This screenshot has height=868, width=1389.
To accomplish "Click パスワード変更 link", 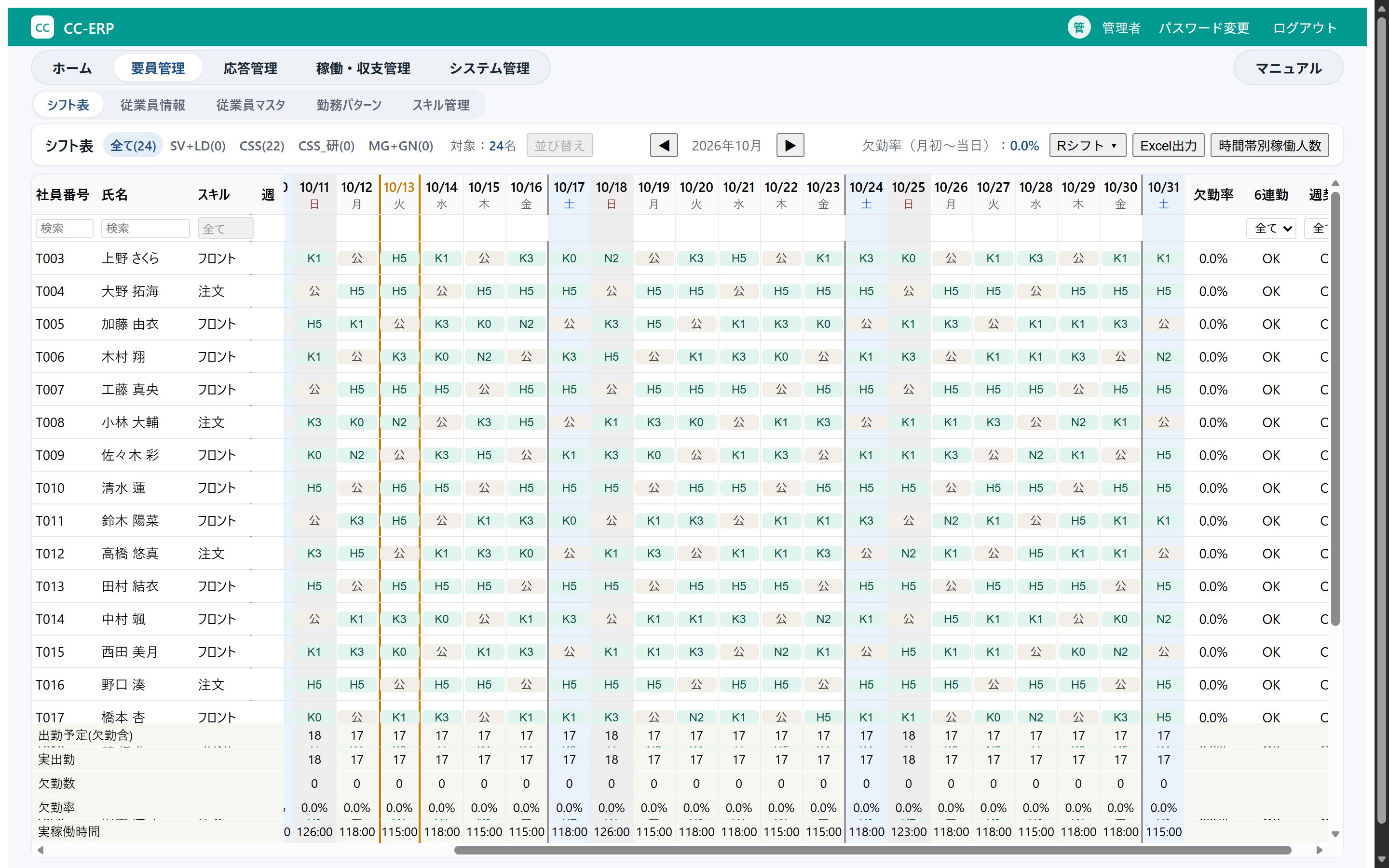I will (x=1204, y=27).
